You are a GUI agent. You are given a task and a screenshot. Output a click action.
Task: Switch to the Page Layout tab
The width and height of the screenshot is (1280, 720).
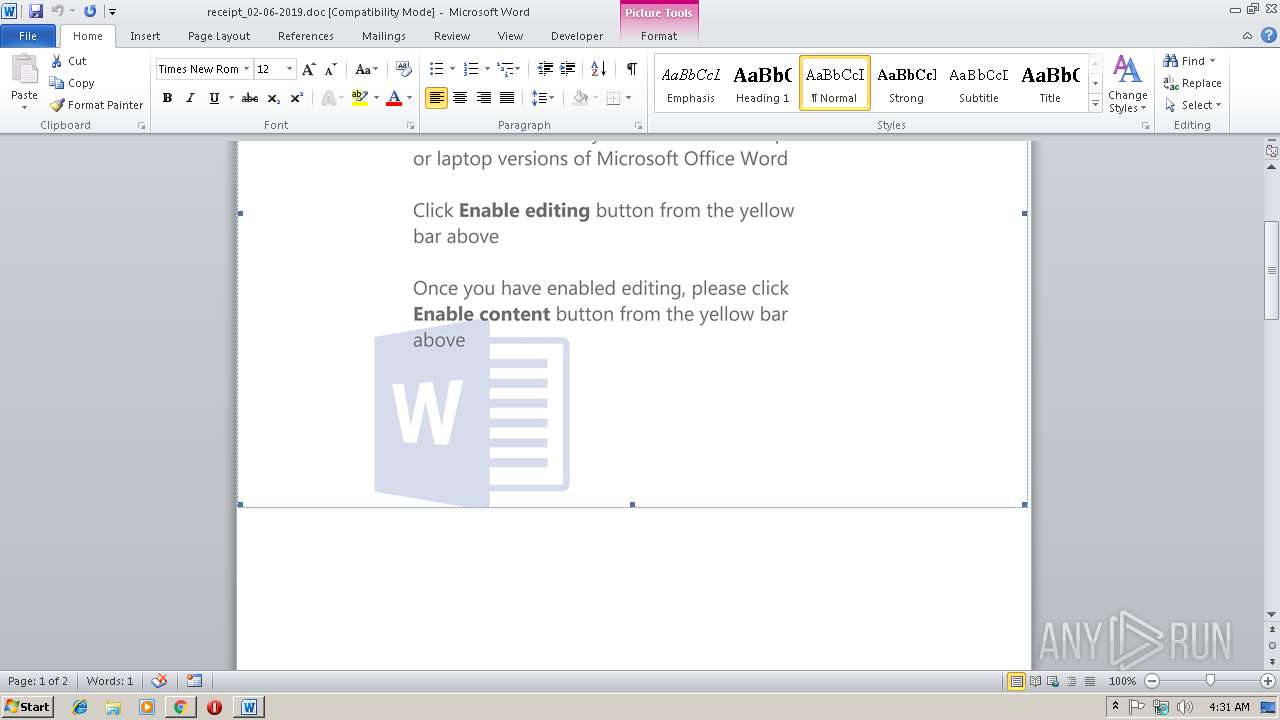219,36
